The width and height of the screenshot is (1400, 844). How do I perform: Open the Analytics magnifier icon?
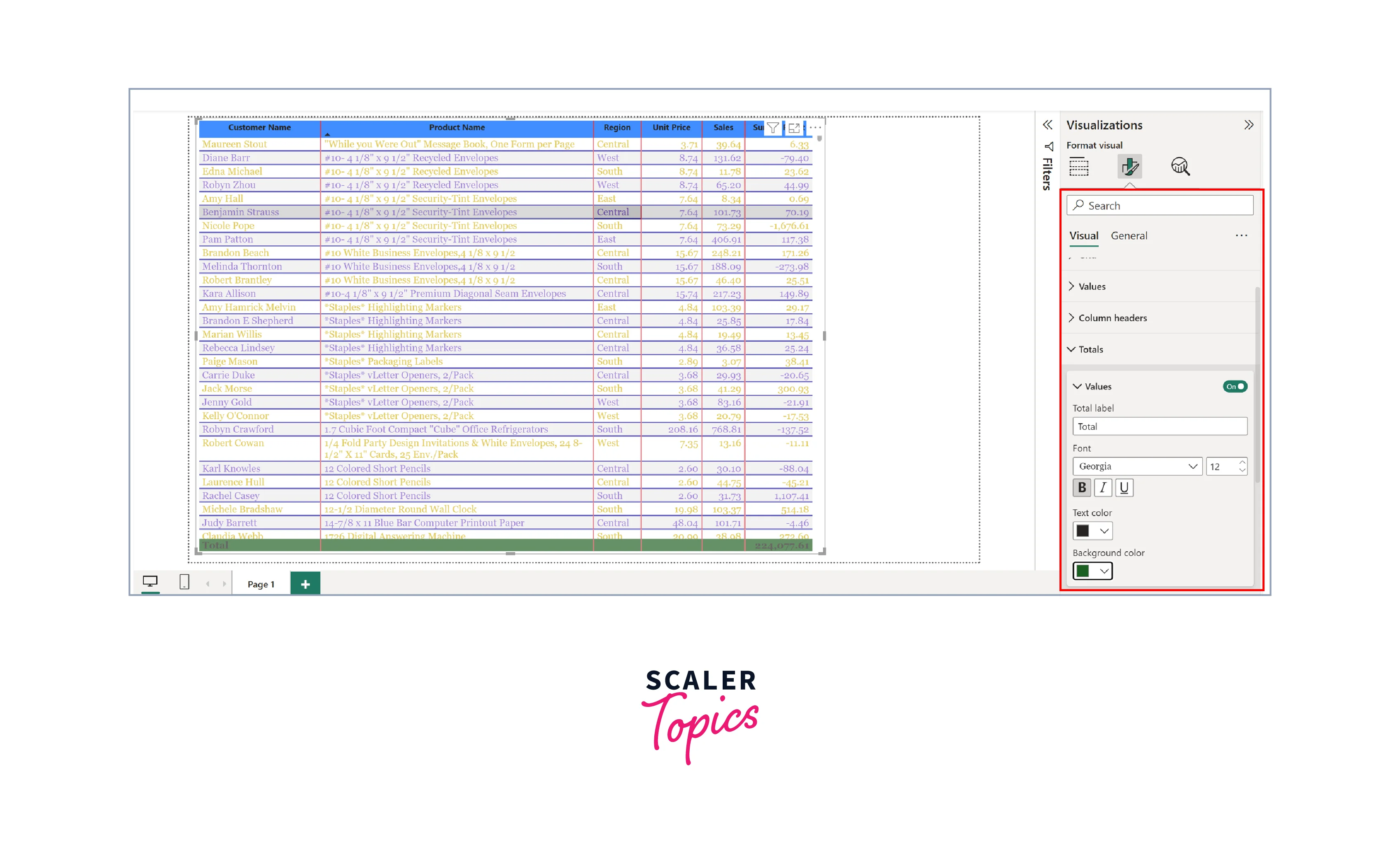pos(1180,166)
